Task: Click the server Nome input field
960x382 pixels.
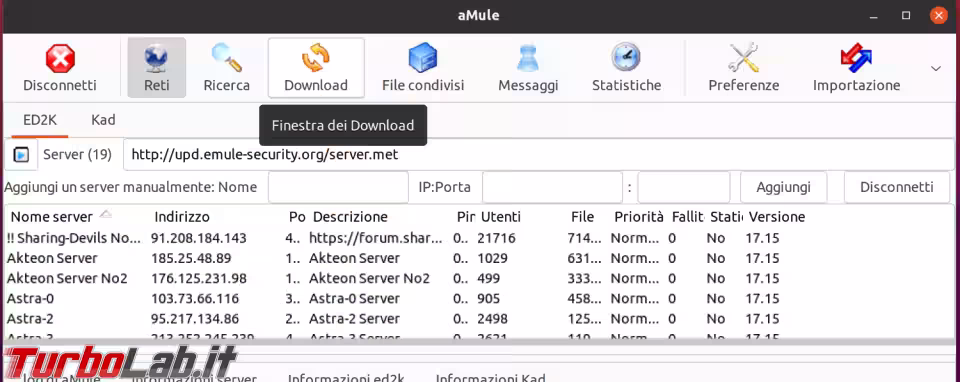Action: click(x=338, y=187)
